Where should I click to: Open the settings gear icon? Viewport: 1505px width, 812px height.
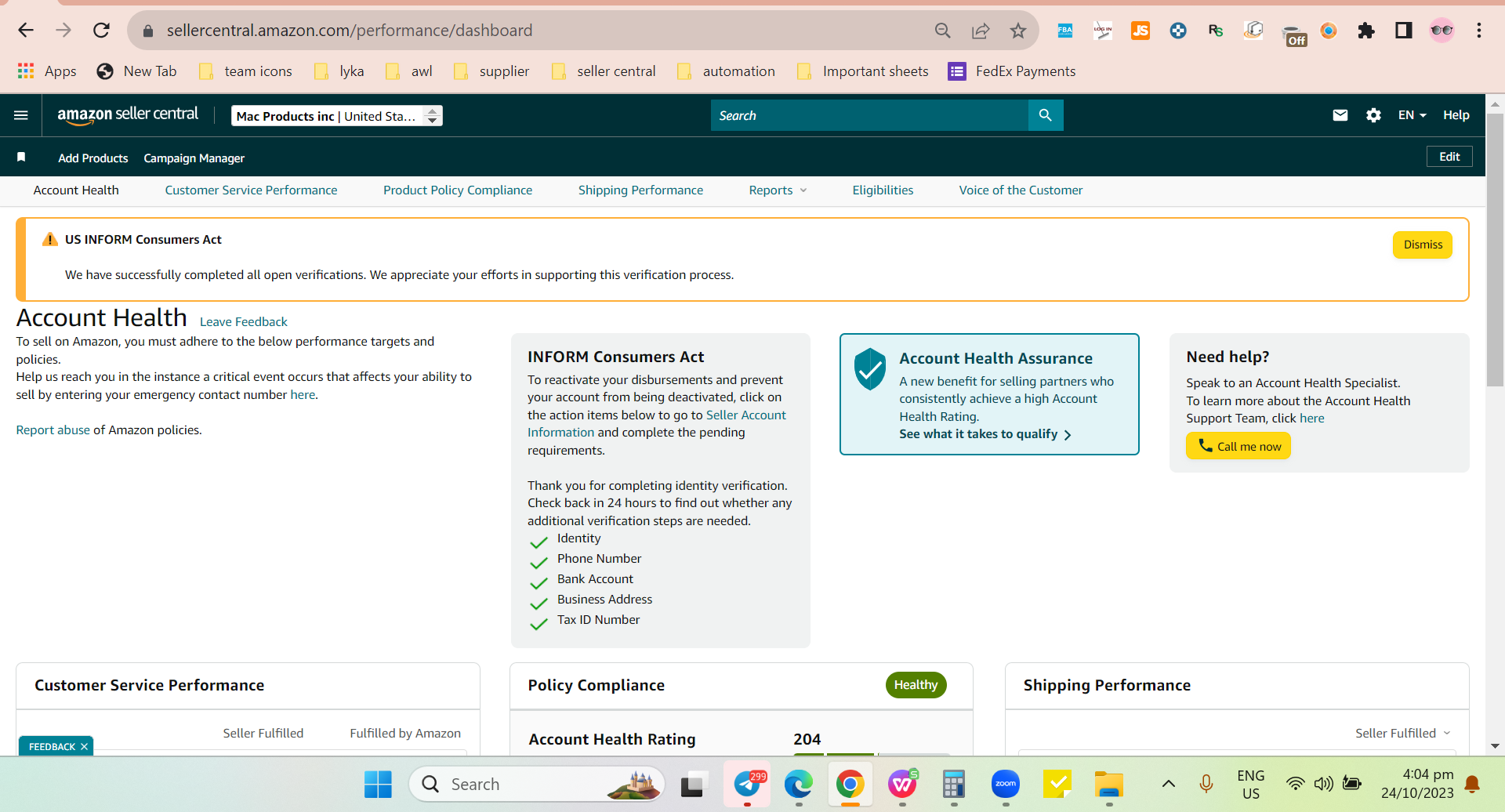[1373, 115]
